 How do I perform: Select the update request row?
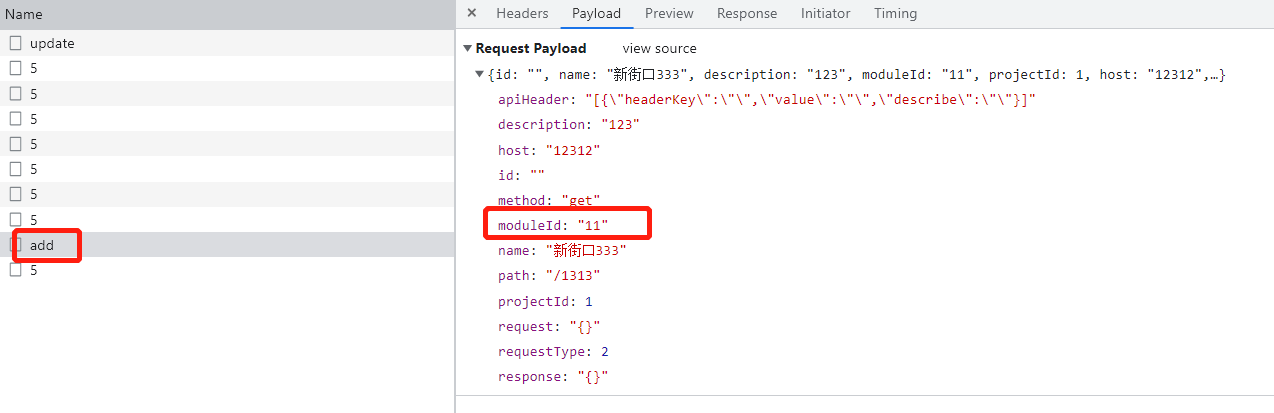52,43
